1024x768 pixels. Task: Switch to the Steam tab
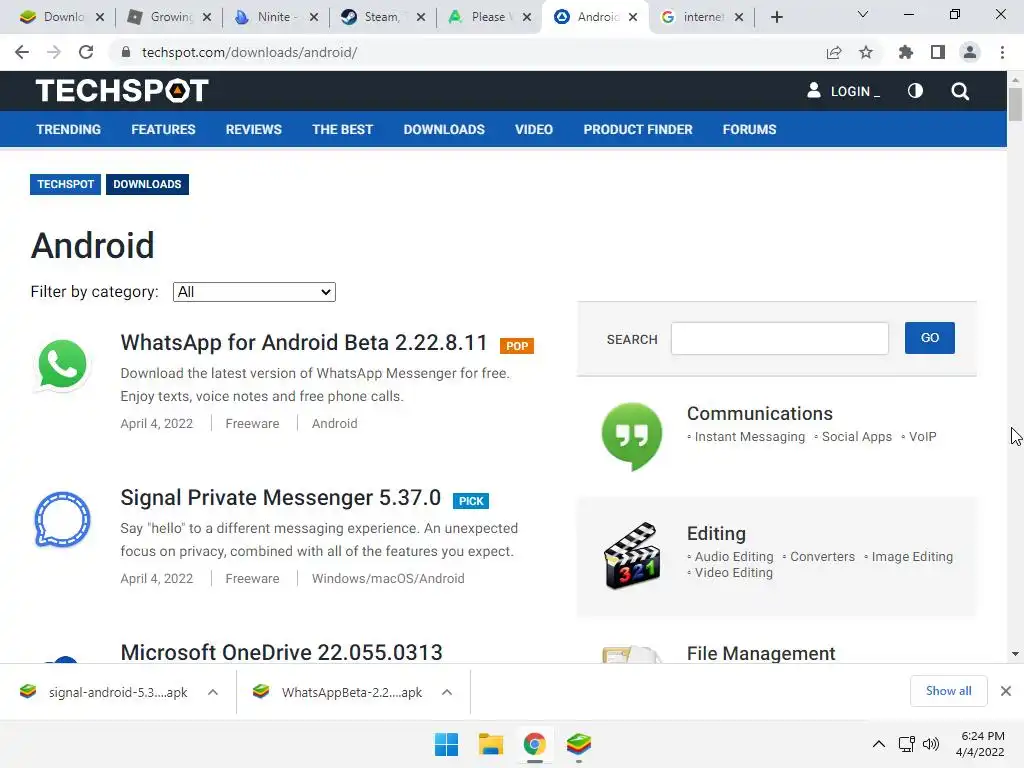[x=381, y=17]
